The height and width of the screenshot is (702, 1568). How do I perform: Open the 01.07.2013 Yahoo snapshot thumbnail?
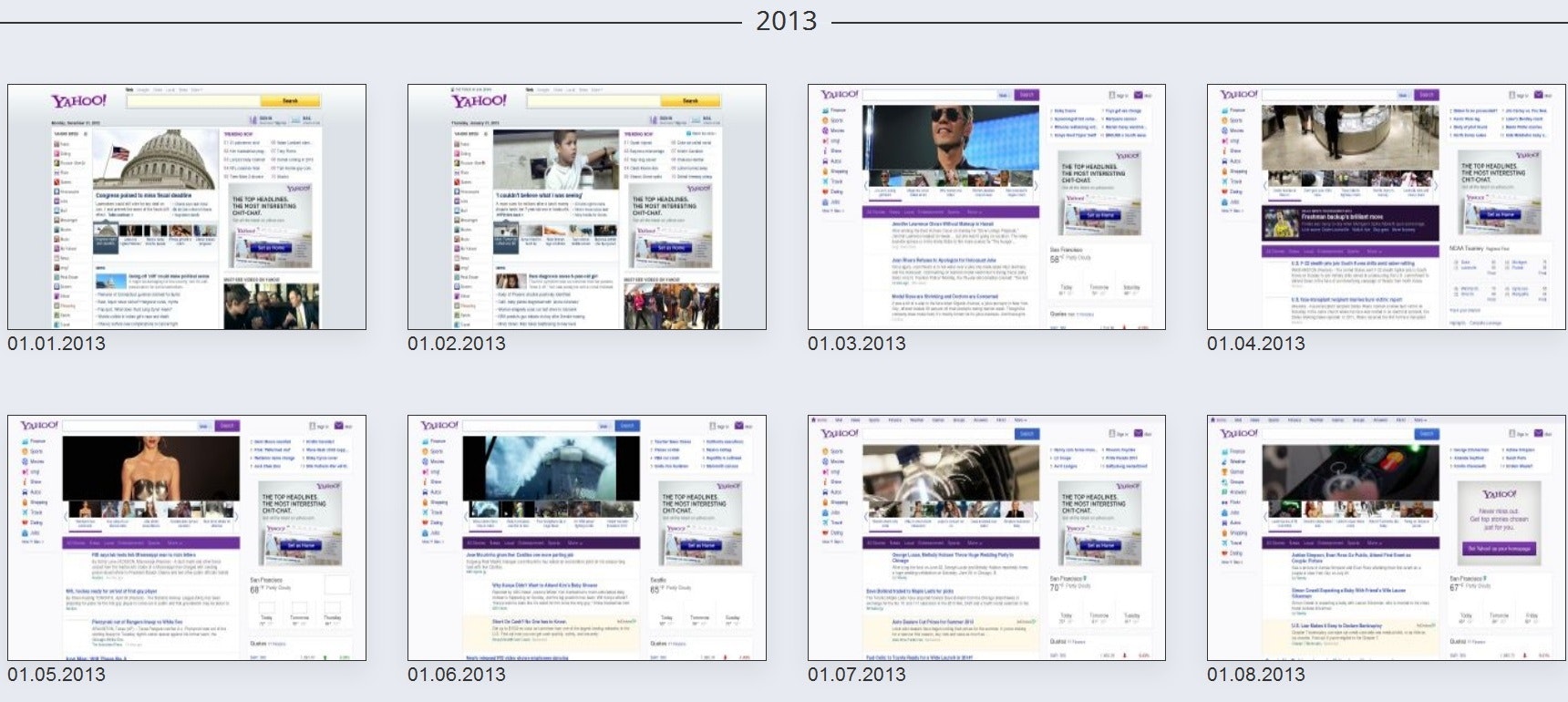986,538
